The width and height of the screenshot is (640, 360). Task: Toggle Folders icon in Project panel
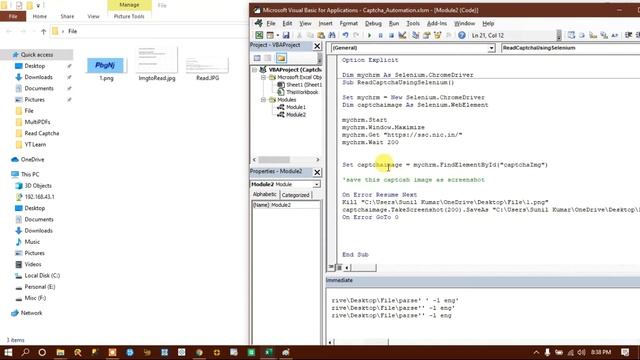[281, 58]
